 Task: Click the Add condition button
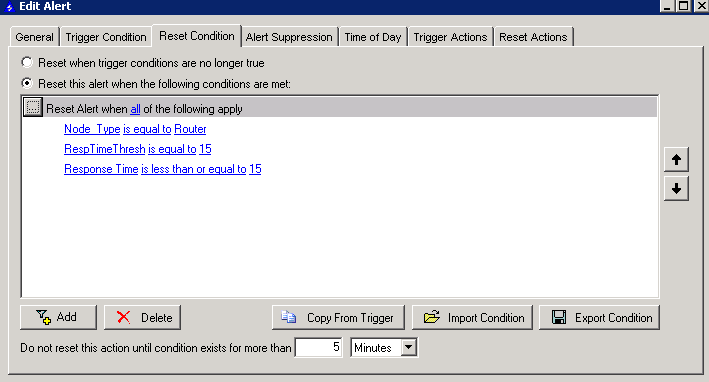[58, 317]
